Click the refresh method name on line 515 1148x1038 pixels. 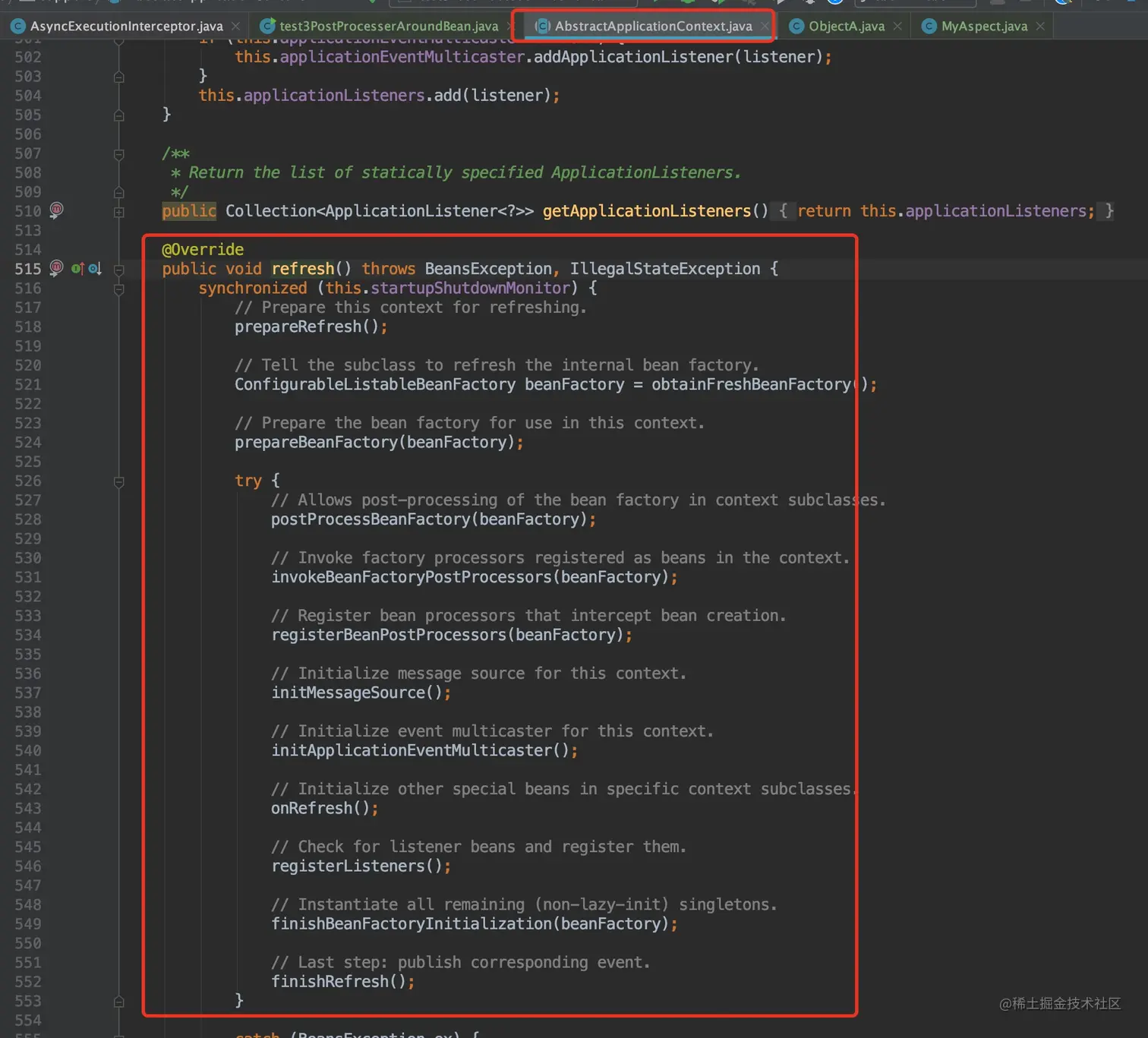[x=303, y=269]
